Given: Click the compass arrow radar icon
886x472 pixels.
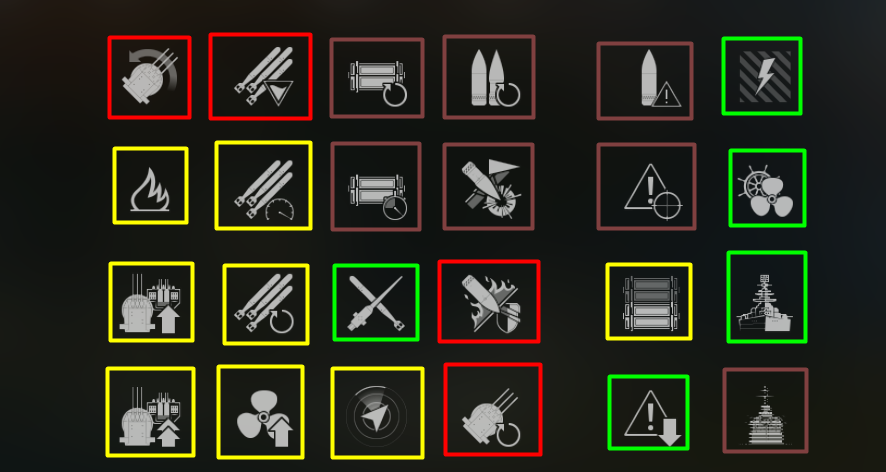Looking at the screenshot, I should pos(377,413).
